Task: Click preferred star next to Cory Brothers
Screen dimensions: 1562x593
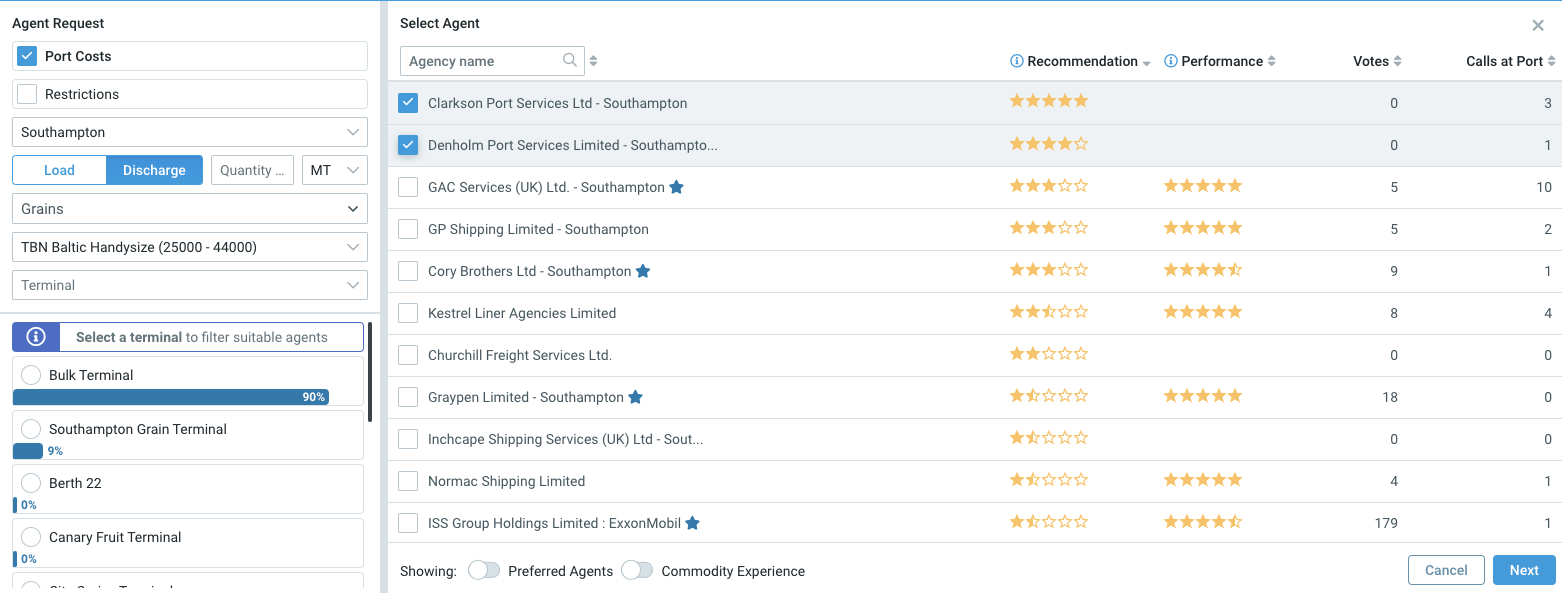Action: tap(643, 271)
